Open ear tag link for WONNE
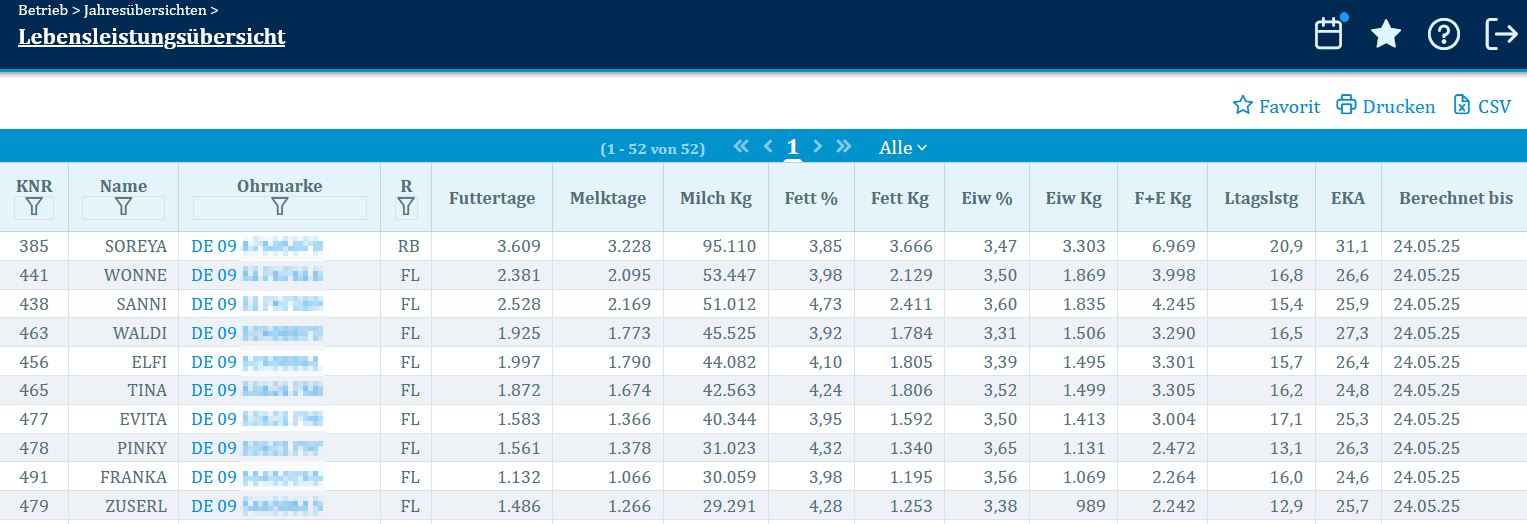Image resolution: width=1527 pixels, height=524 pixels. coord(257,275)
